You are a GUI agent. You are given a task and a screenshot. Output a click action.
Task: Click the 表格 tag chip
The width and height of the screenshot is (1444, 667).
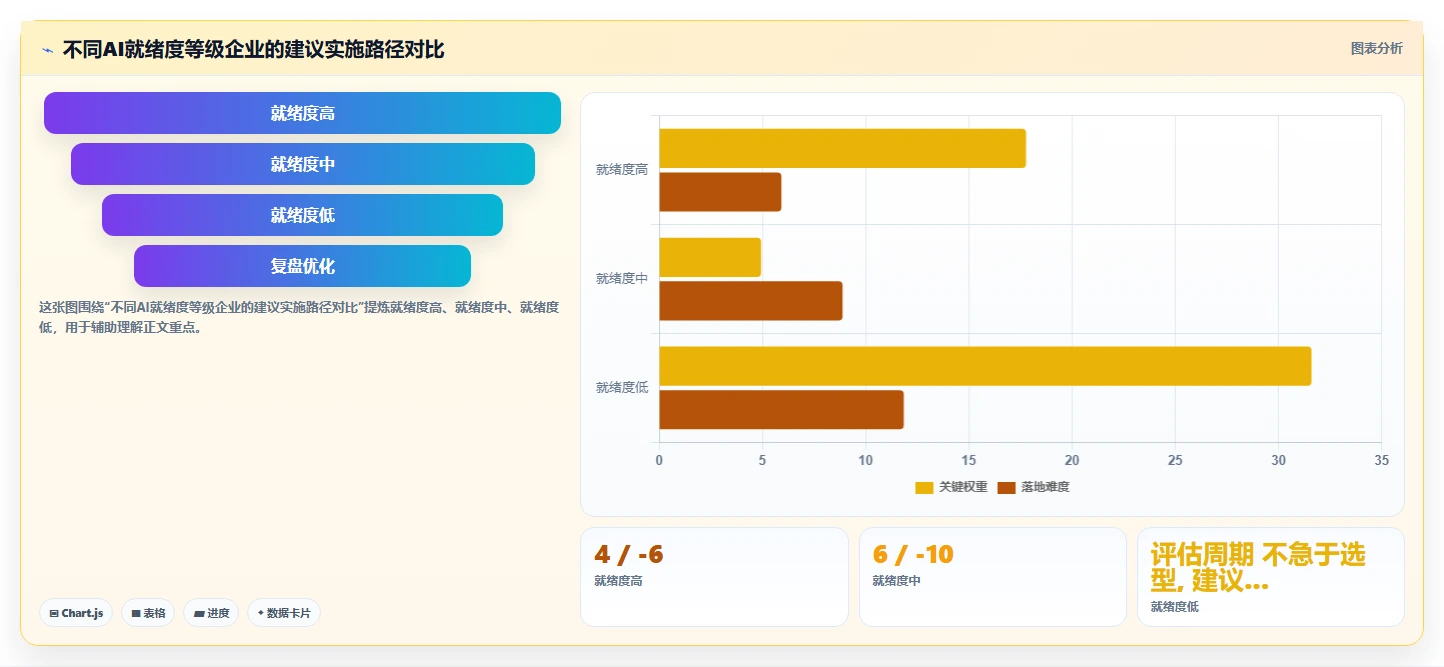148,613
